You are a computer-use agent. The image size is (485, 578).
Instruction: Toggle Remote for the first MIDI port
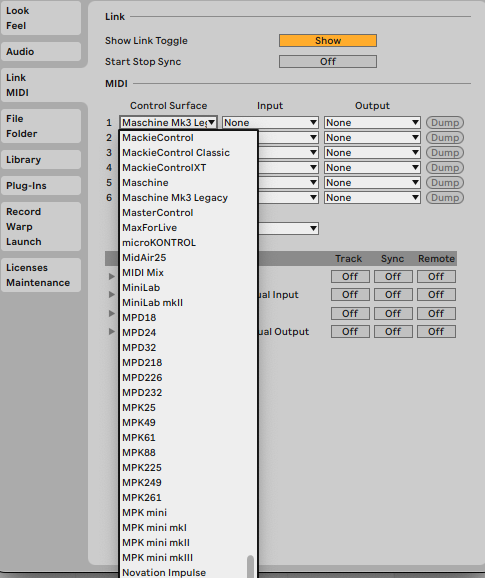pyautogui.click(x=436, y=276)
